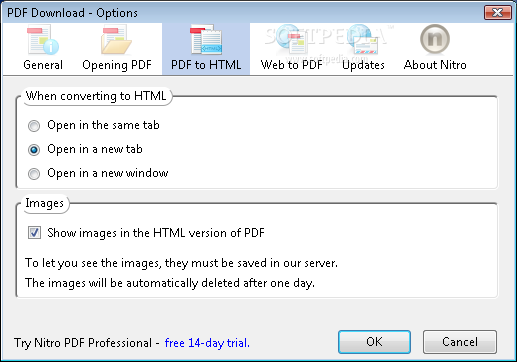The image size is (517, 362).
Task: Follow the free 14-day trial link
Action: point(207,343)
